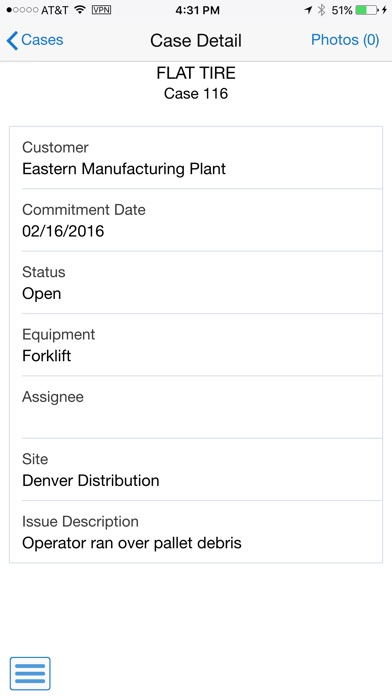392x696 pixels.
Task: Tap the FLAT TIRE case title
Action: (196, 73)
